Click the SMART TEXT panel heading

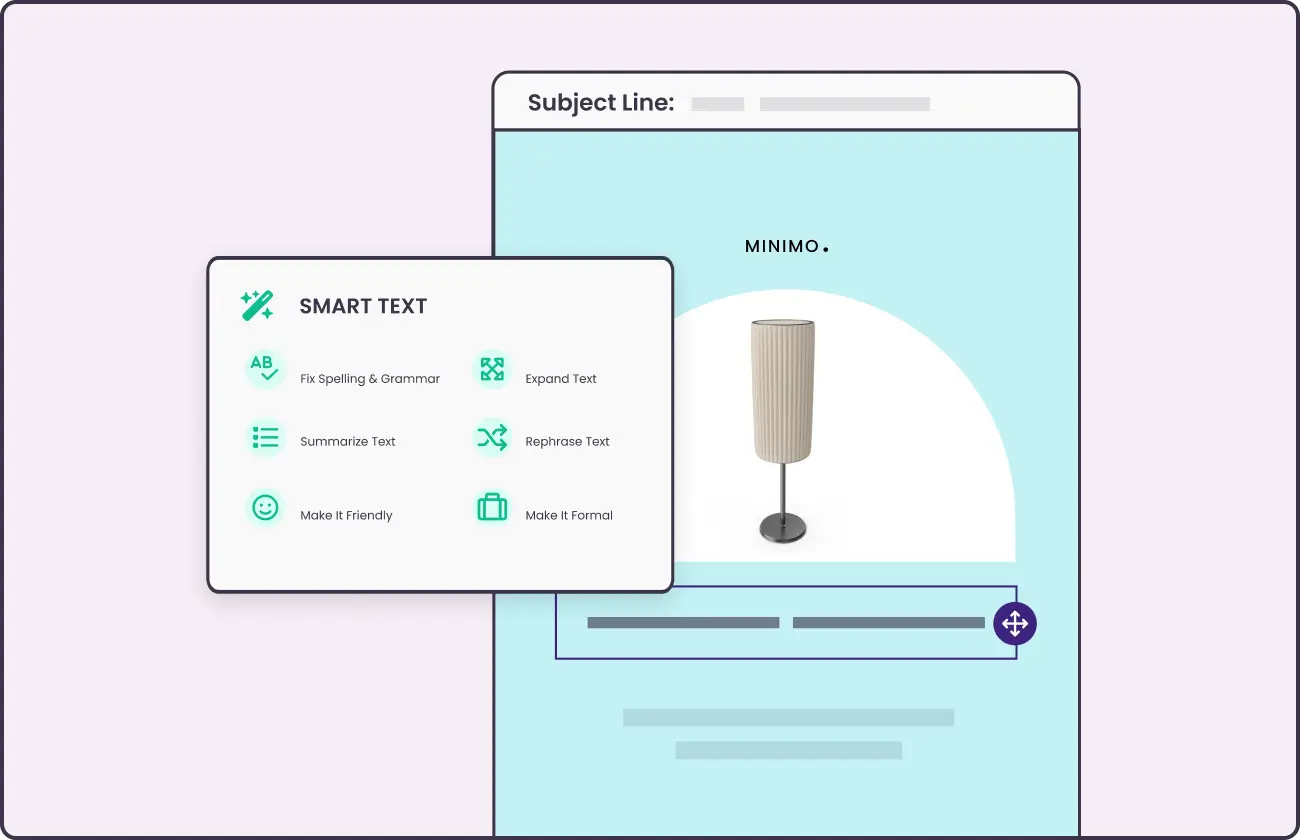[x=363, y=307]
